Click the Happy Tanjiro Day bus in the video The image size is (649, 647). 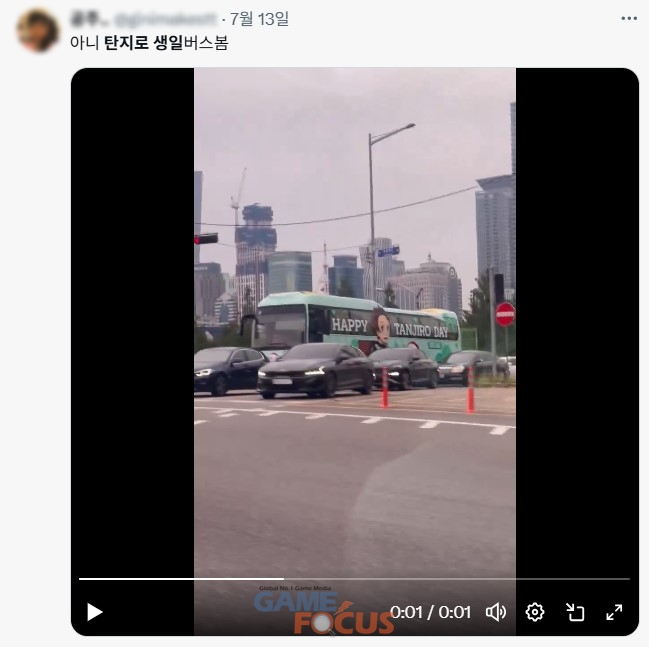pos(357,325)
